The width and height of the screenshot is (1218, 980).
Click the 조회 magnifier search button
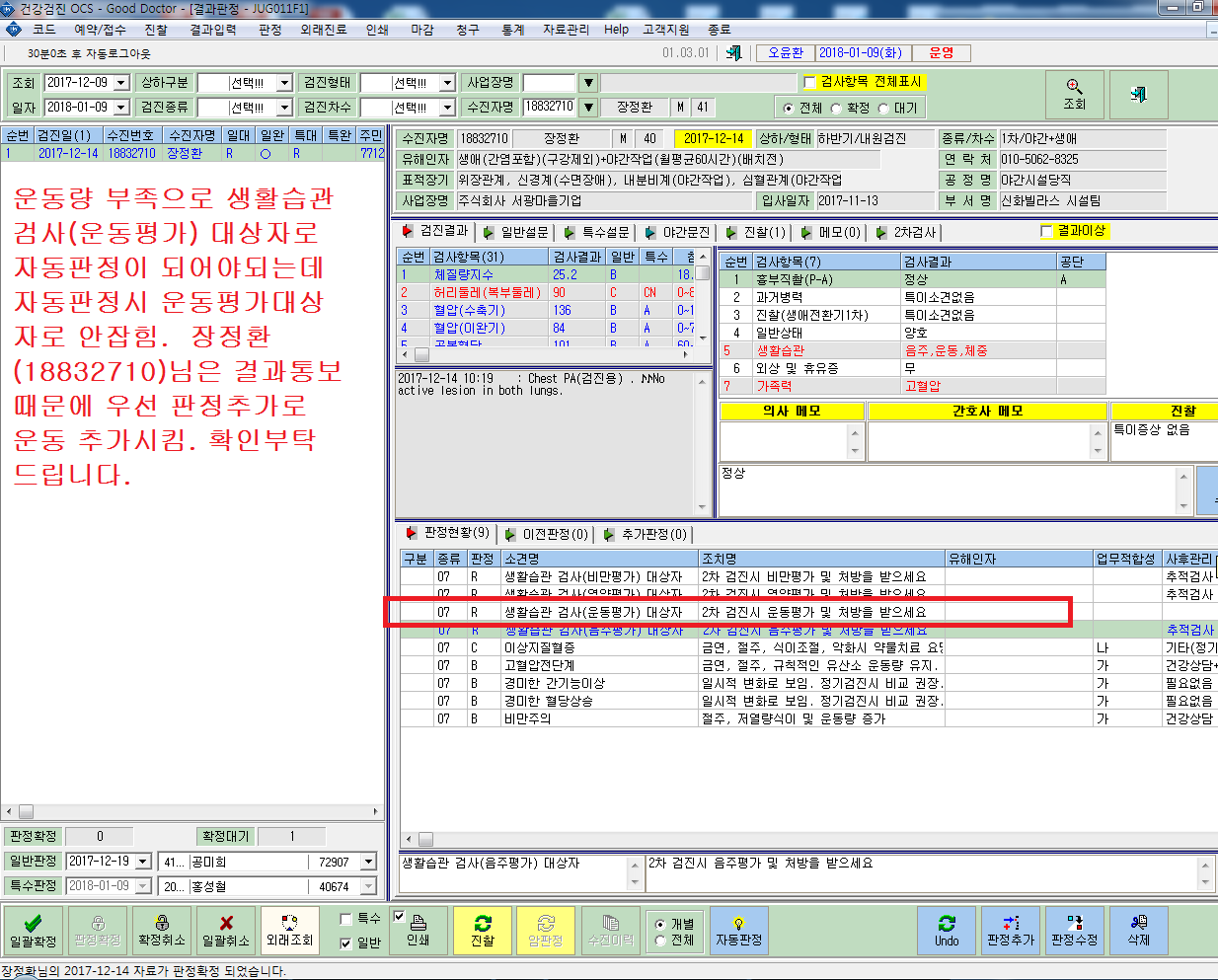[x=1074, y=95]
